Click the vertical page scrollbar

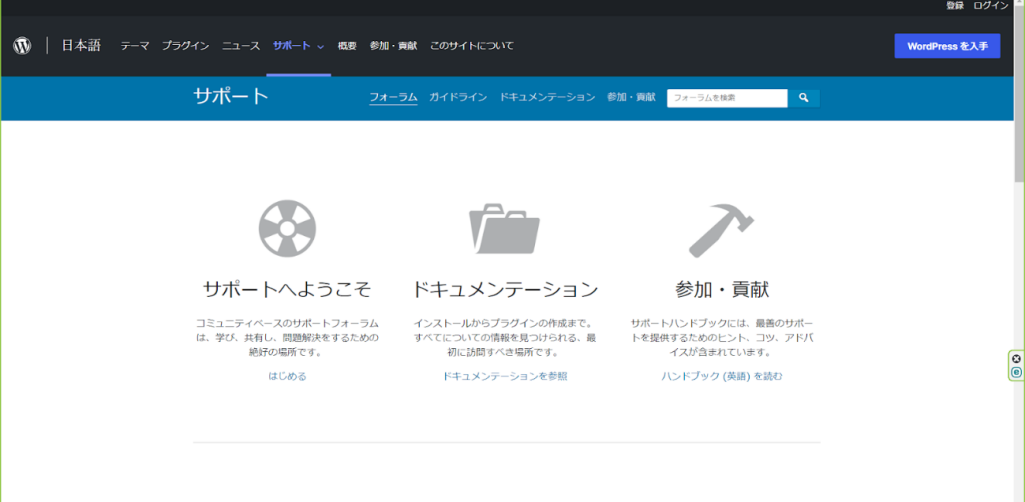pos(1019,95)
